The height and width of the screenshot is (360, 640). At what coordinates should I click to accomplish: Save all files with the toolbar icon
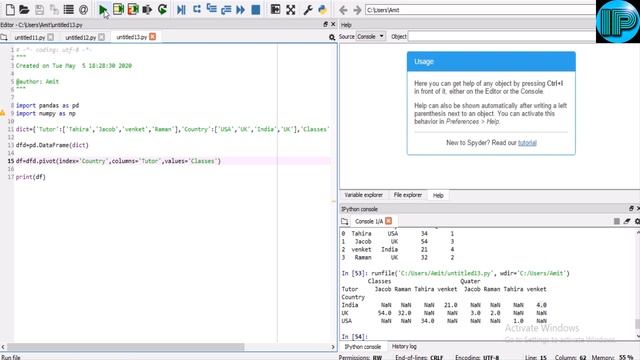(x=54, y=9)
